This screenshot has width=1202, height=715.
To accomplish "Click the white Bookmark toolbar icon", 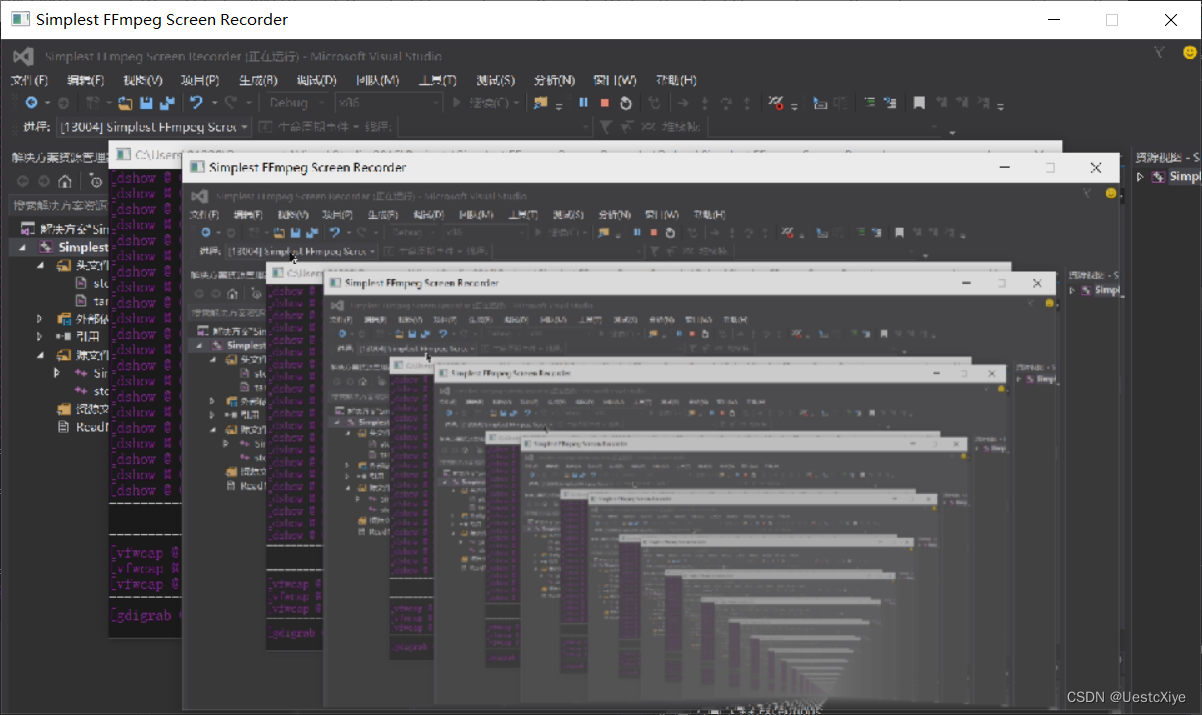I will click(919, 103).
